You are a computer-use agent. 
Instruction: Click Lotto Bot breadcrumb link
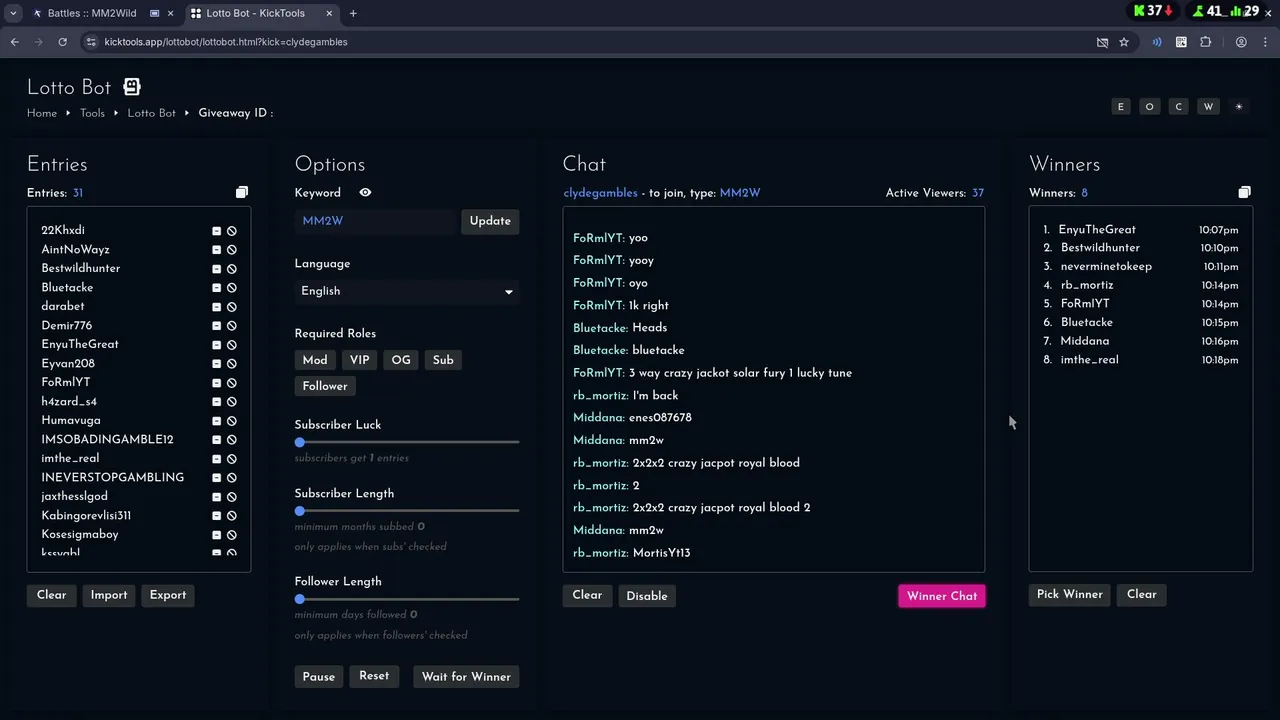pos(151,113)
